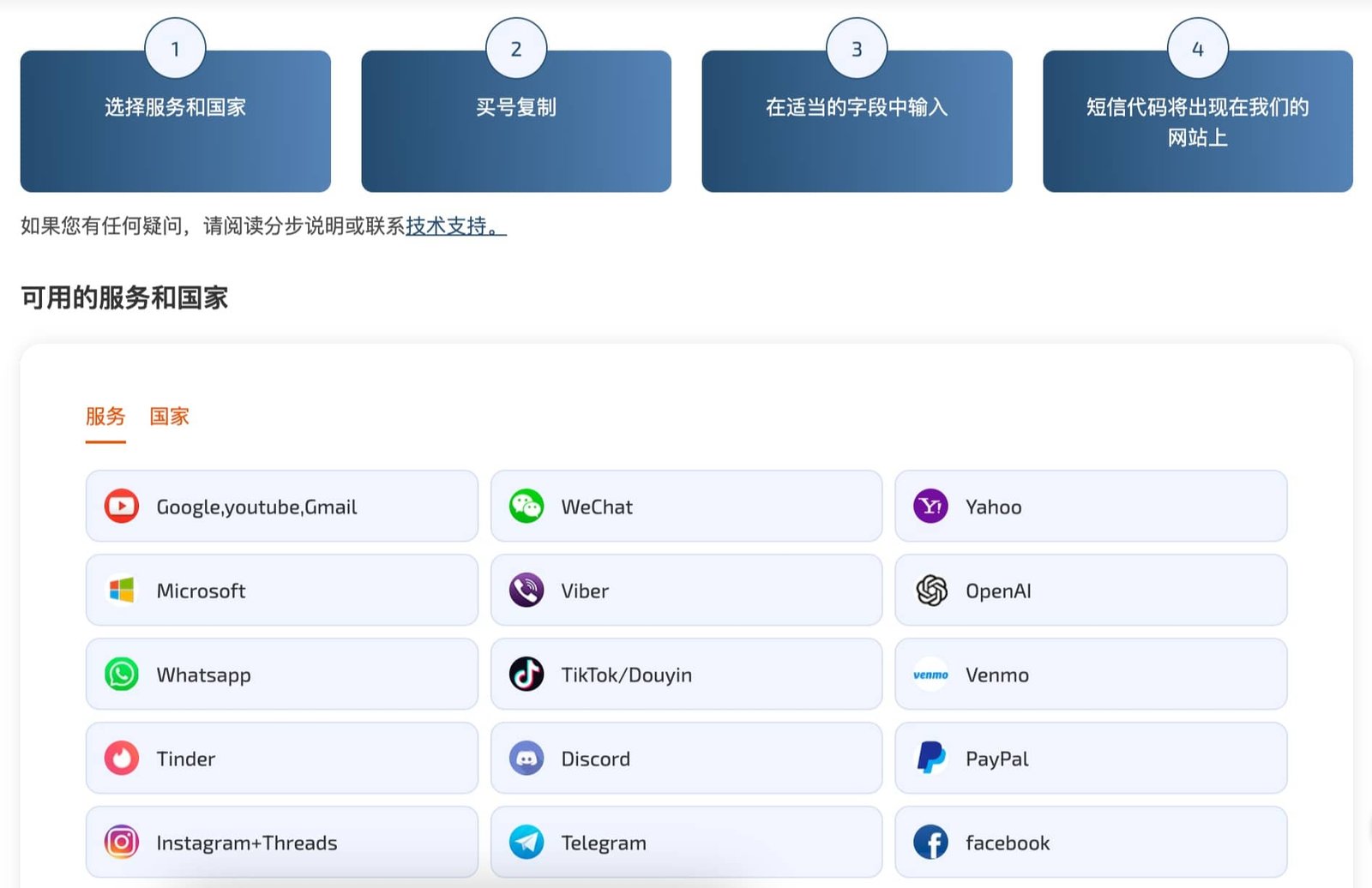Click the YouTube icon for Google services
The image size is (1372, 888).
tap(122, 507)
